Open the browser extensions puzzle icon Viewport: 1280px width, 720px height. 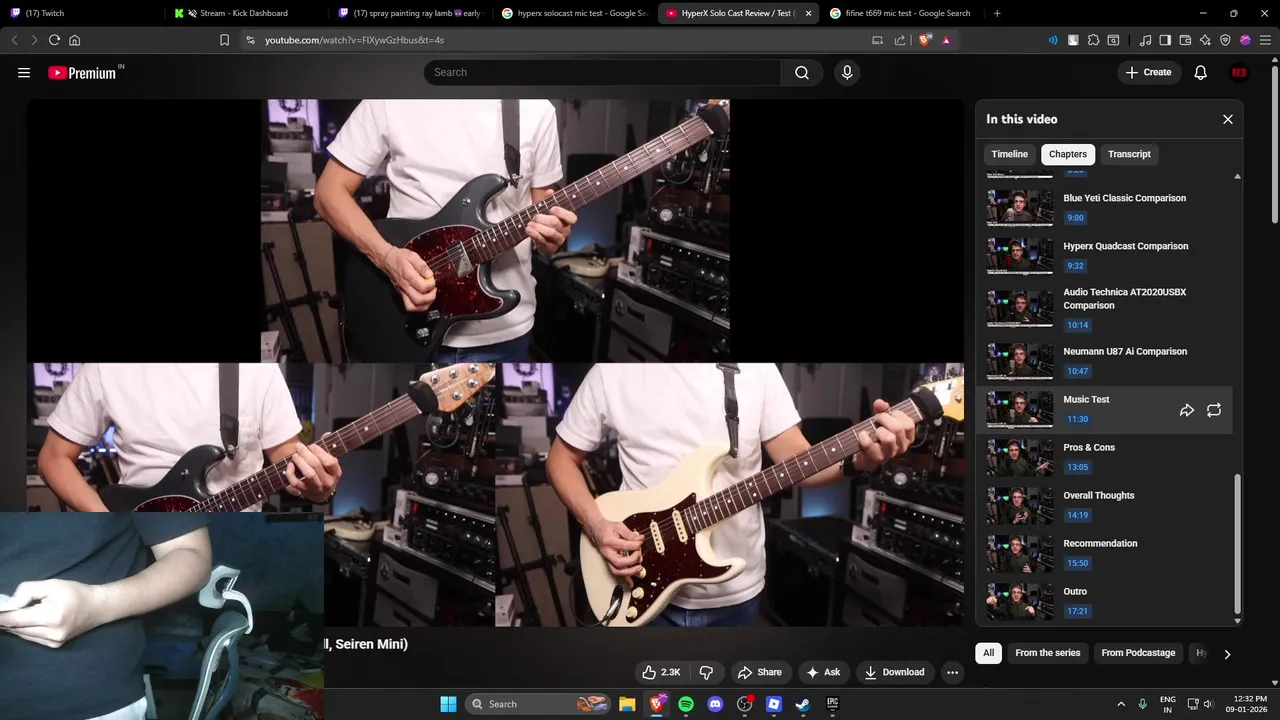point(1093,40)
